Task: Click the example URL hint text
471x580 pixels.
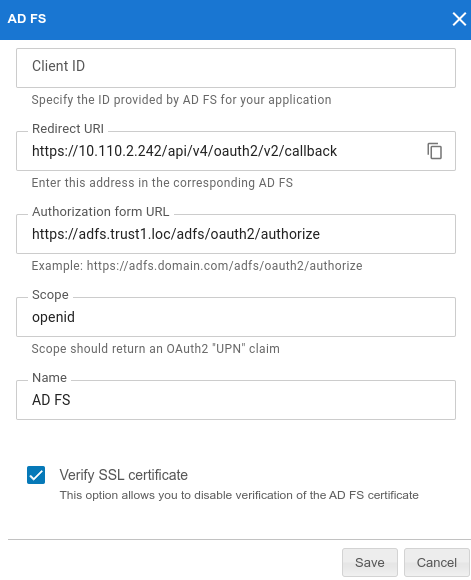Action: [197, 266]
